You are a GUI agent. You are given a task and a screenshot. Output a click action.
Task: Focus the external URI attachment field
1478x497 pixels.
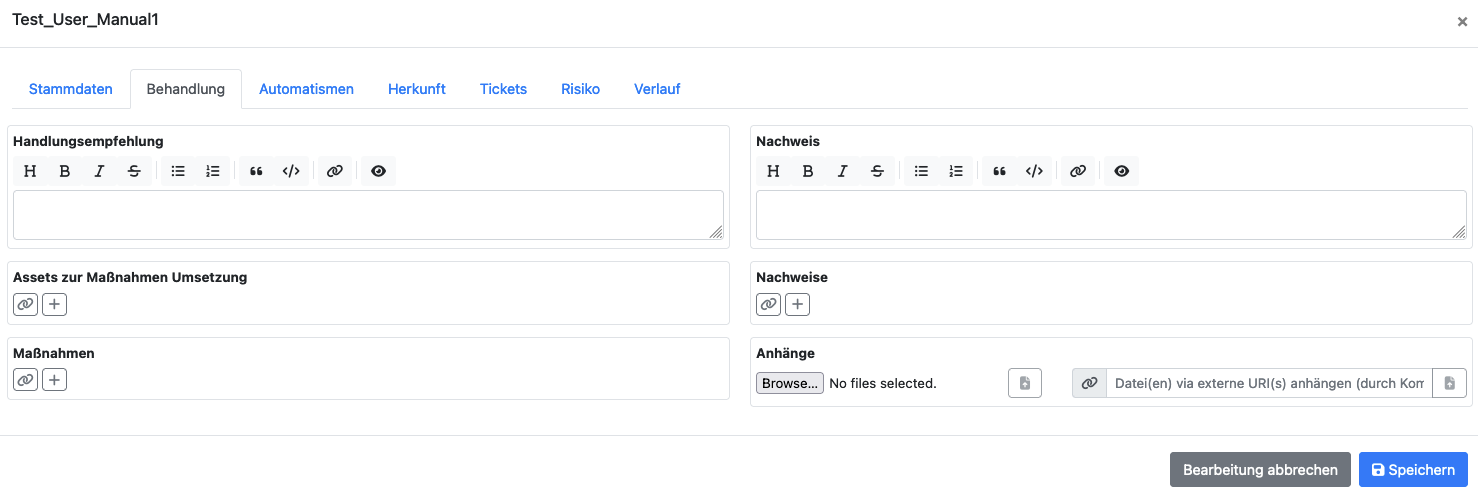[1269, 383]
